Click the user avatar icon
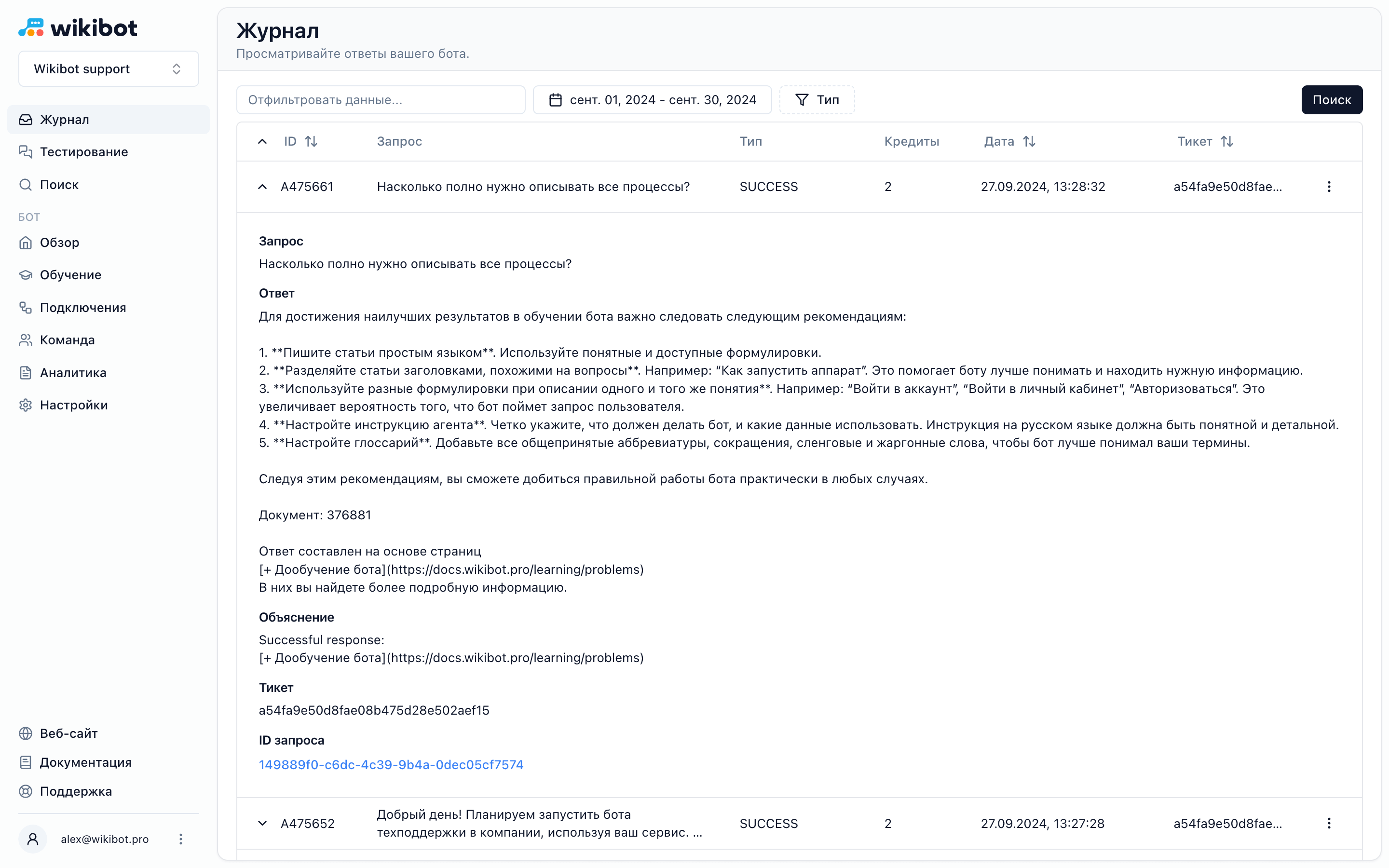This screenshot has width=1389, height=868. 33,839
